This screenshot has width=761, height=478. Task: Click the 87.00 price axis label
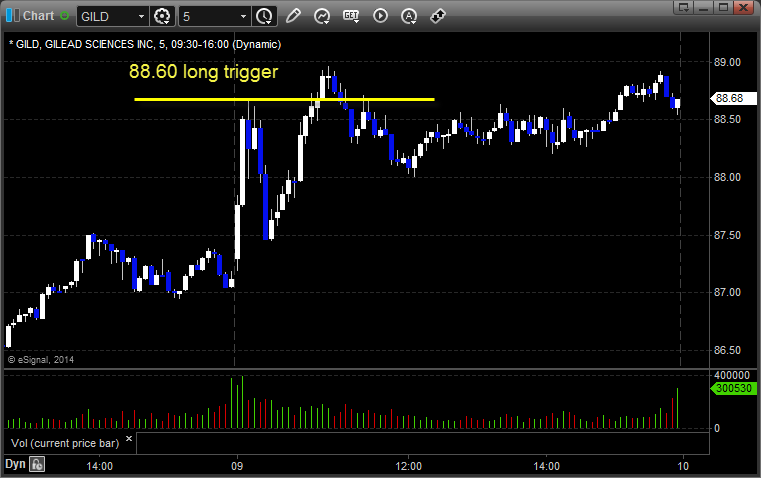point(727,292)
